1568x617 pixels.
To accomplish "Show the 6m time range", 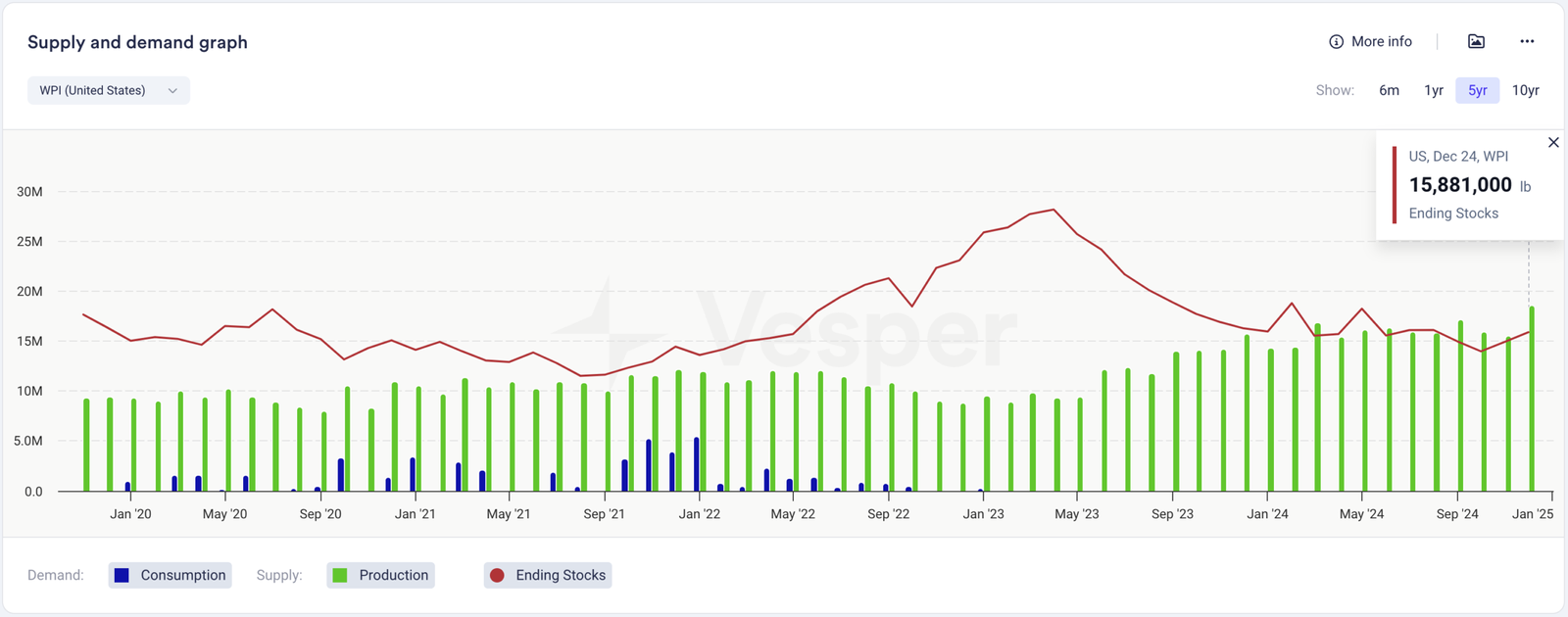I will tap(1389, 90).
